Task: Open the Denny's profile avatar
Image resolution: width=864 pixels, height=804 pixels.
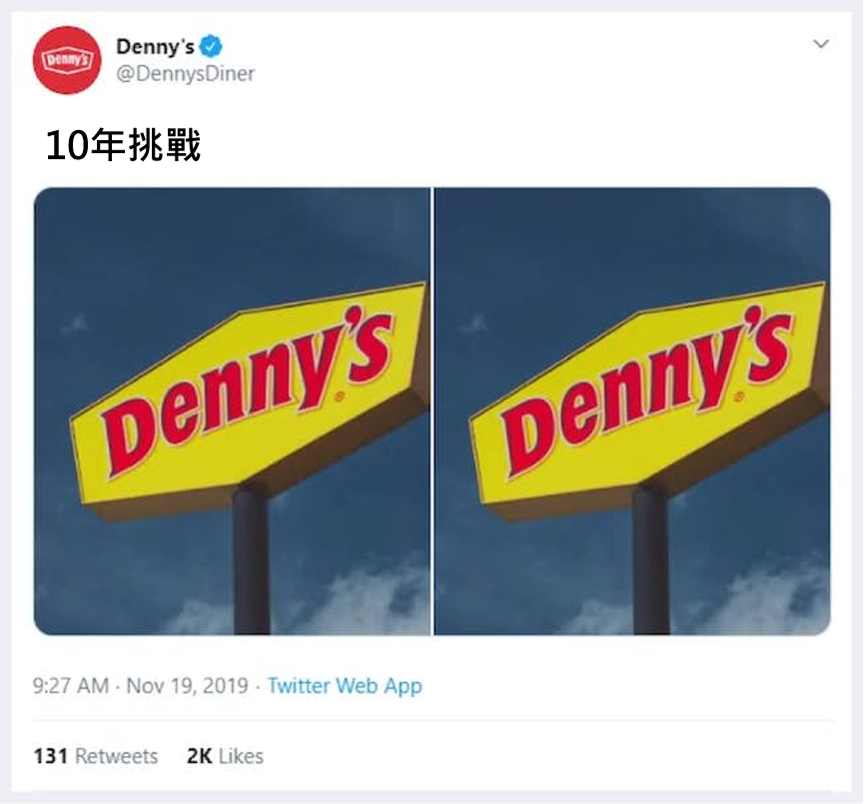Action: tap(67, 60)
